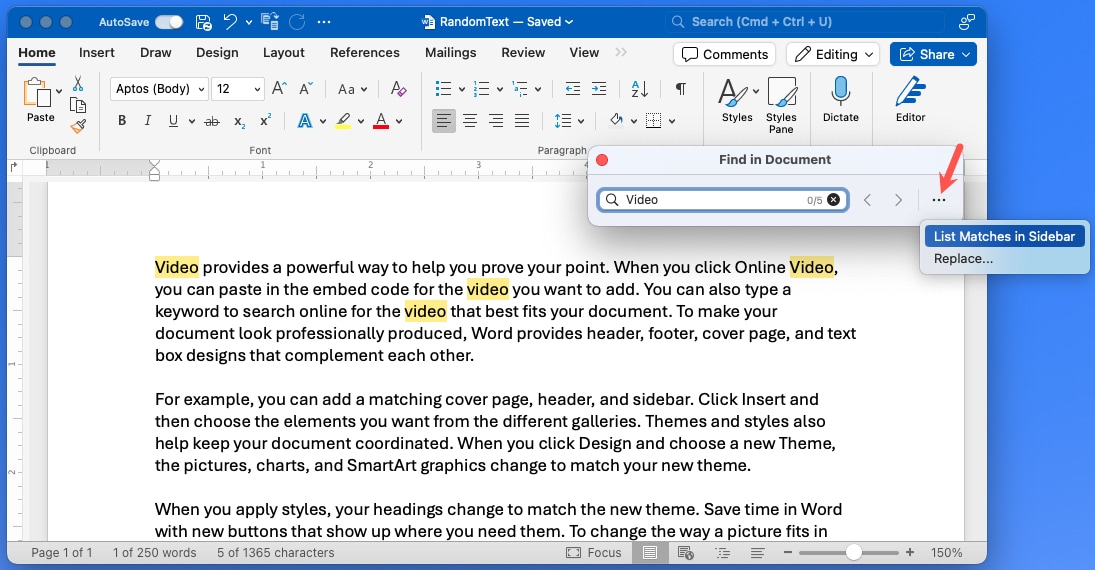The width and height of the screenshot is (1095, 570).
Task: Click the Undo arrow icon
Action: 231,21
